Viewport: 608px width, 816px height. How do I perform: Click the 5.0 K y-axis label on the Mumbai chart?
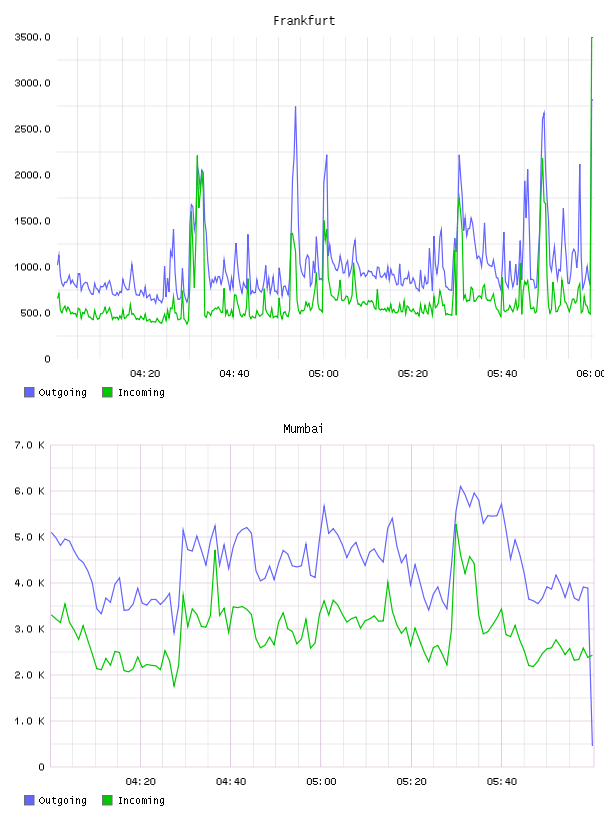click(30, 537)
